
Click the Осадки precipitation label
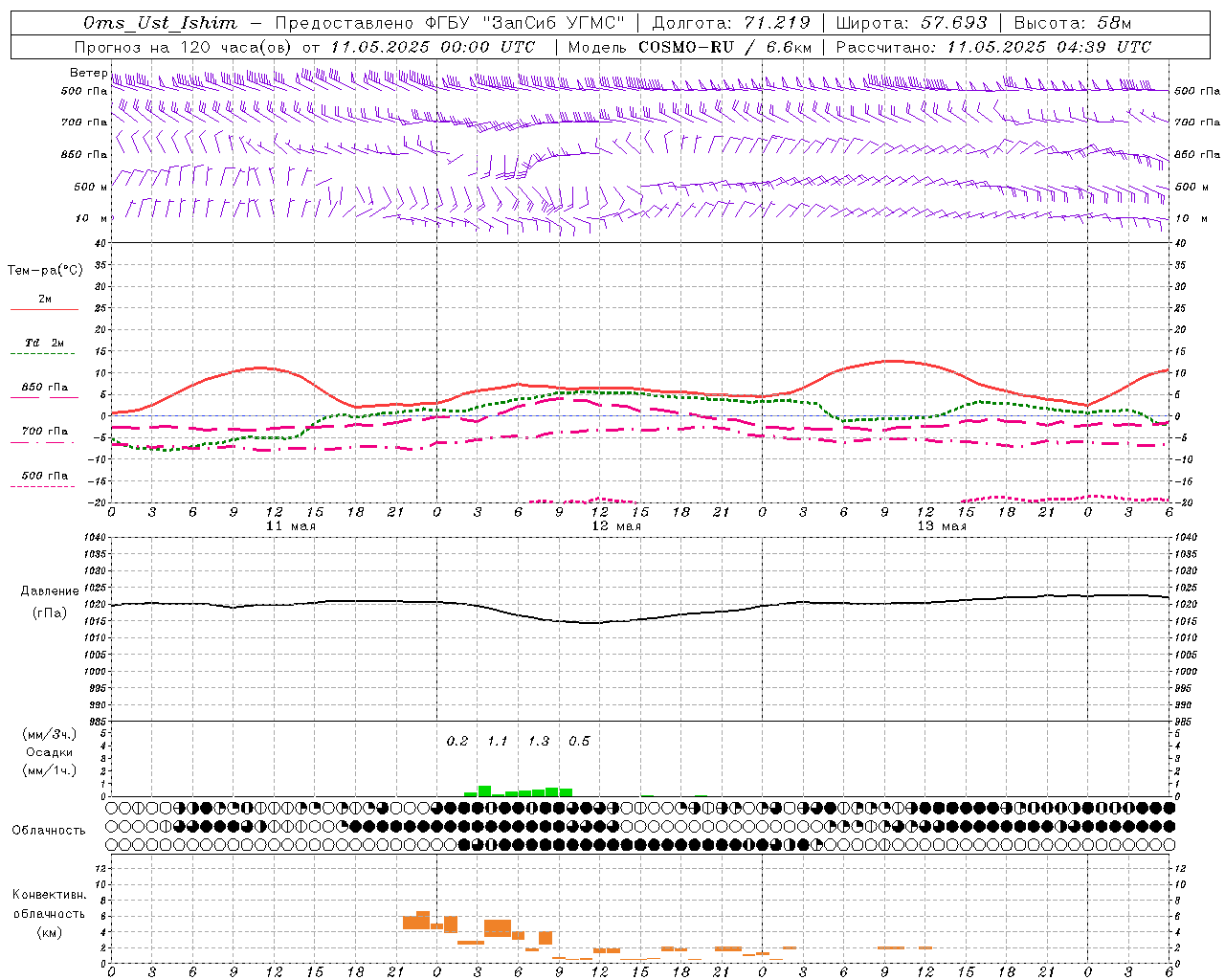(x=49, y=752)
